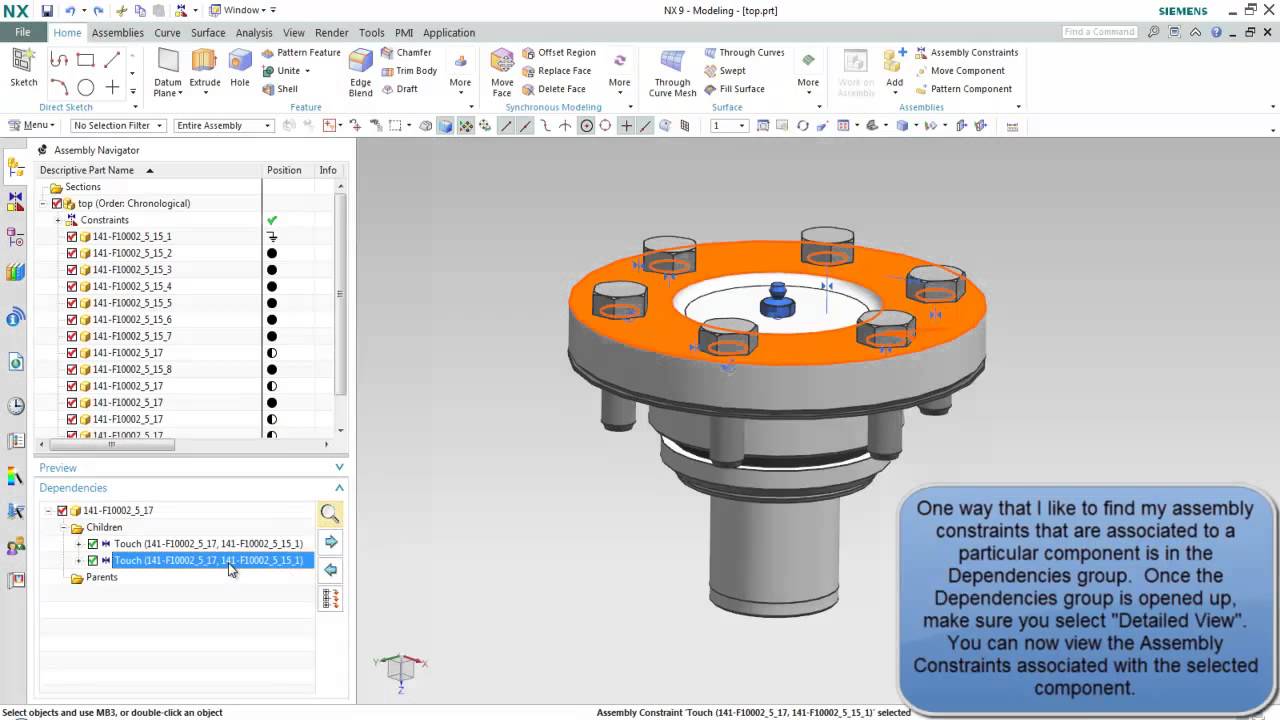Open the Unite dropdown arrow
This screenshot has height=720, width=1280.
307,71
